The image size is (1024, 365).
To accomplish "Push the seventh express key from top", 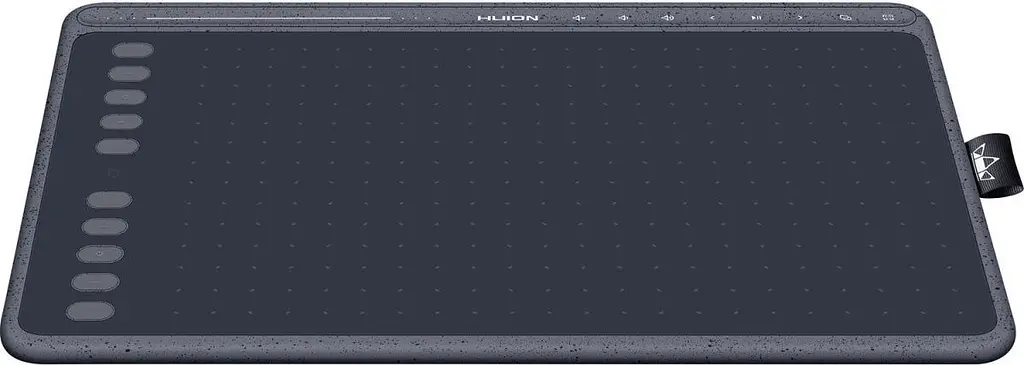I will click(x=105, y=227).
